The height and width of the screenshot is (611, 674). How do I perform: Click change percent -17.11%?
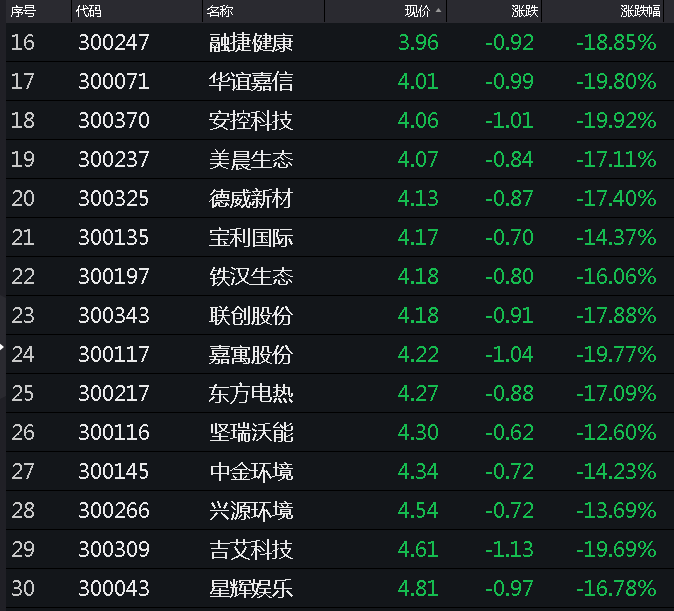(616, 160)
